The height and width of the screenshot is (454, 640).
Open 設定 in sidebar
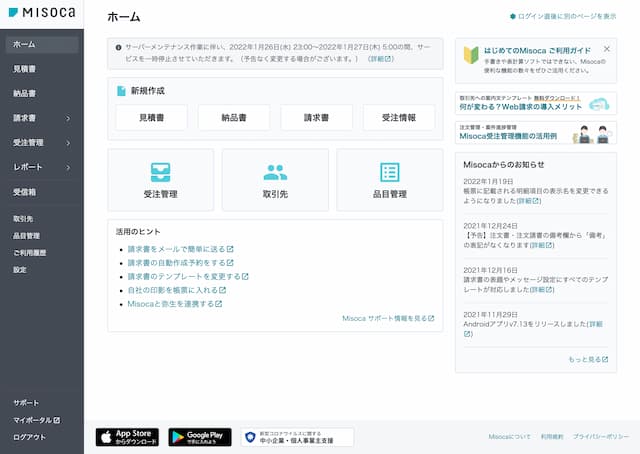click(20, 269)
